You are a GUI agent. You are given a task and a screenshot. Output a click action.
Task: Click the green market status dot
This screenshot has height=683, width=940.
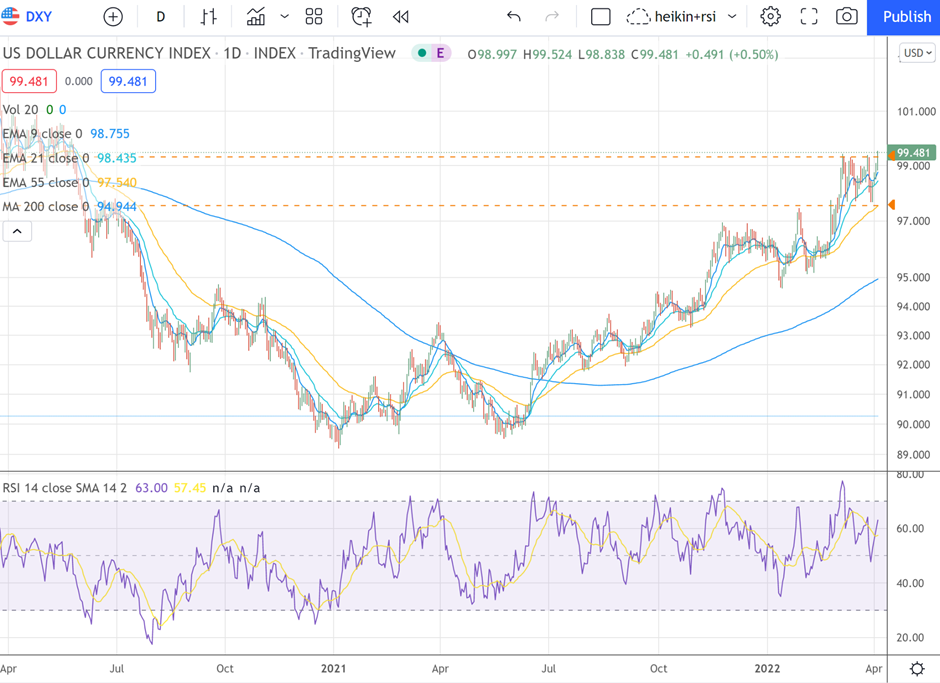(422, 54)
